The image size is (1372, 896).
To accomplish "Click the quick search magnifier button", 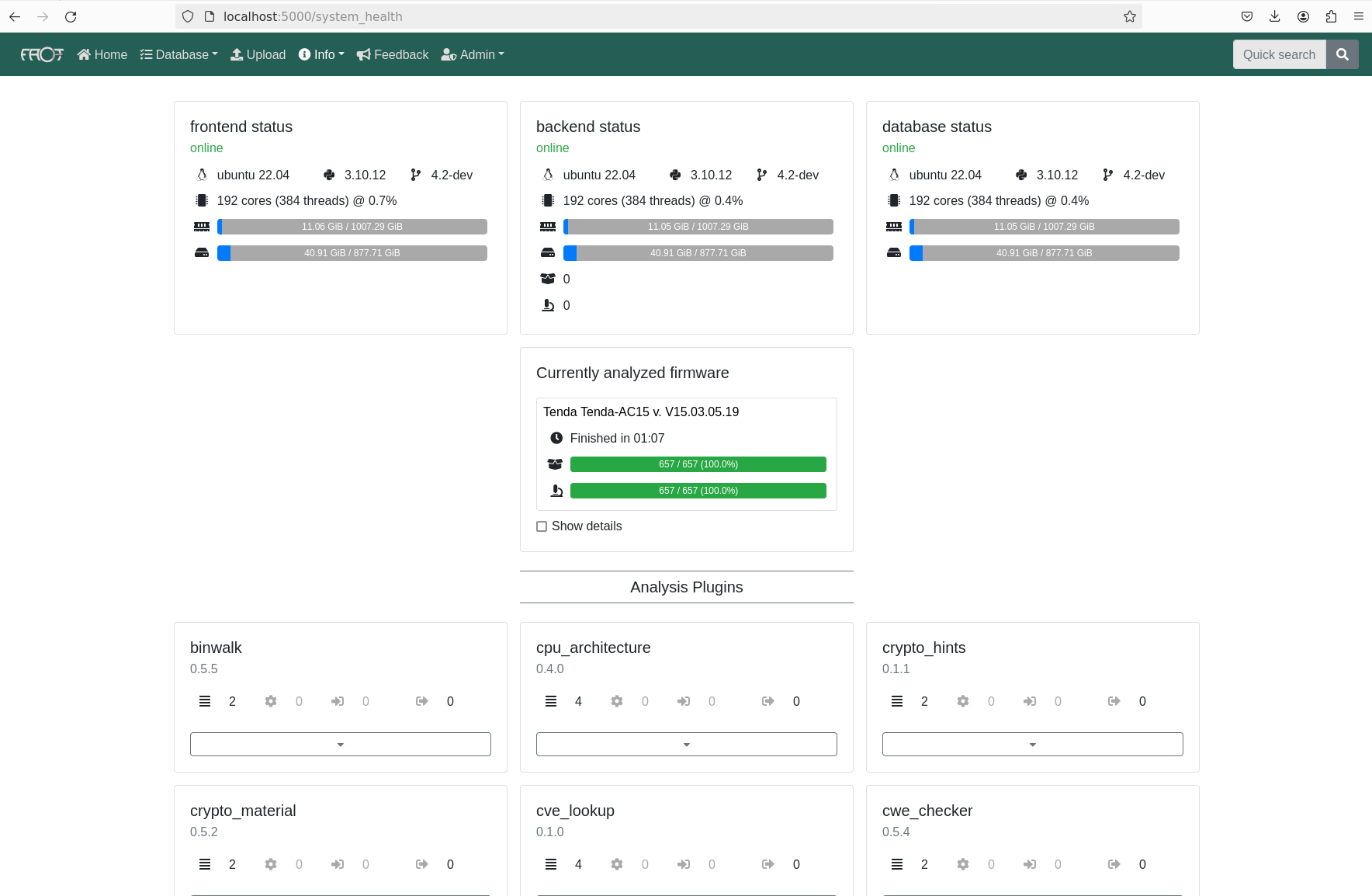I will [x=1342, y=54].
